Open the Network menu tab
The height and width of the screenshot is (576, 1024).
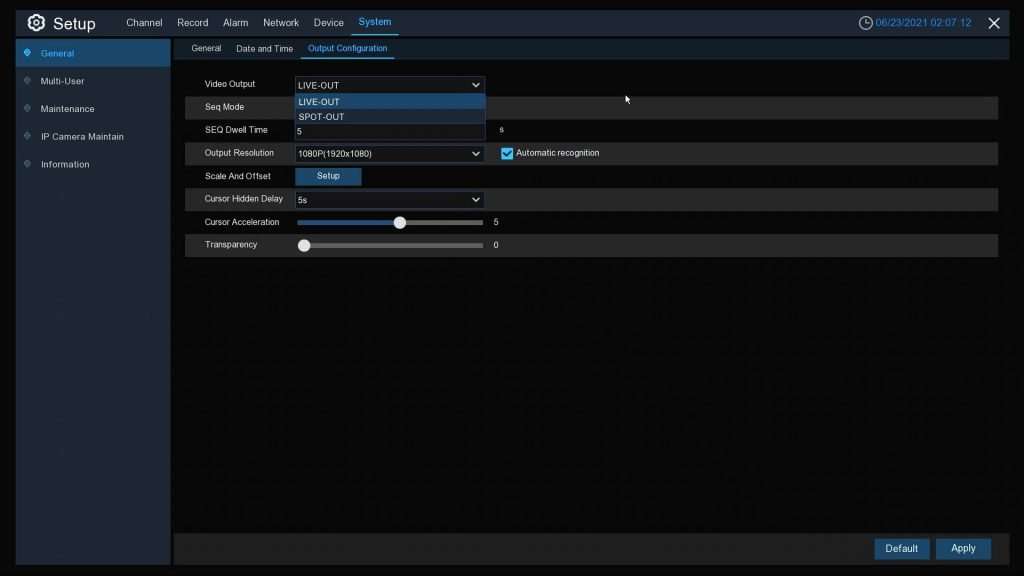click(x=280, y=23)
